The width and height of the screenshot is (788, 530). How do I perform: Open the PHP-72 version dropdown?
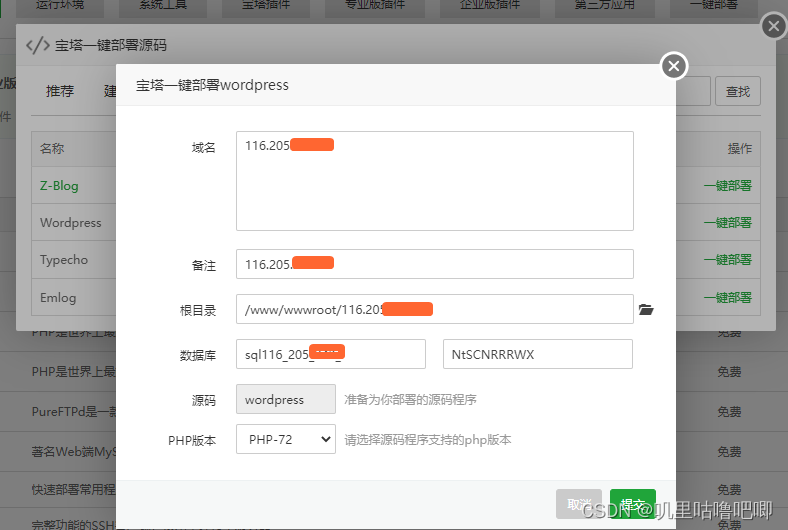click(x=286, y=439)
